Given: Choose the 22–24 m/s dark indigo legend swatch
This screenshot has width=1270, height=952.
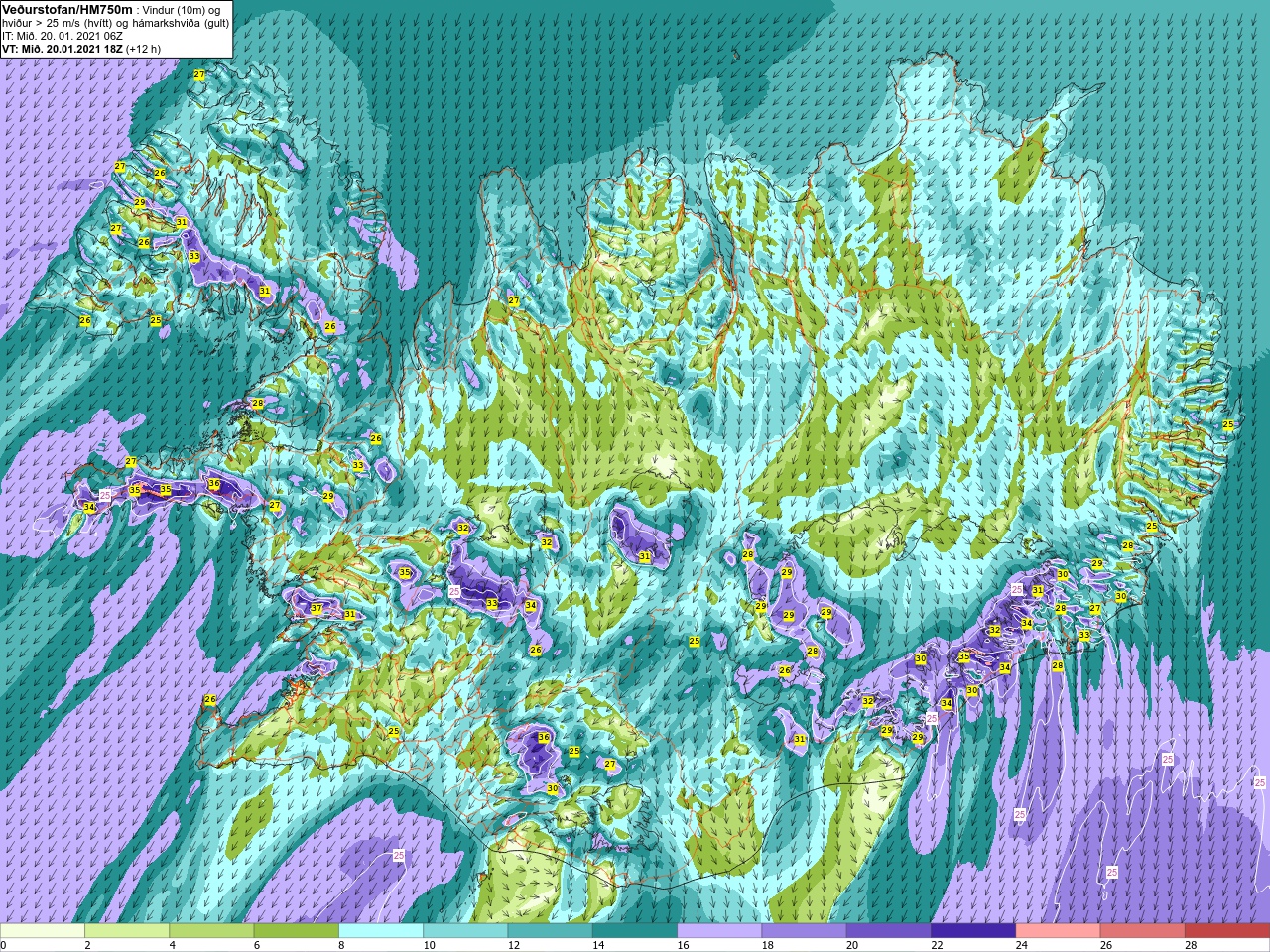Looking at the screenshot, I should tap(973, 931).
